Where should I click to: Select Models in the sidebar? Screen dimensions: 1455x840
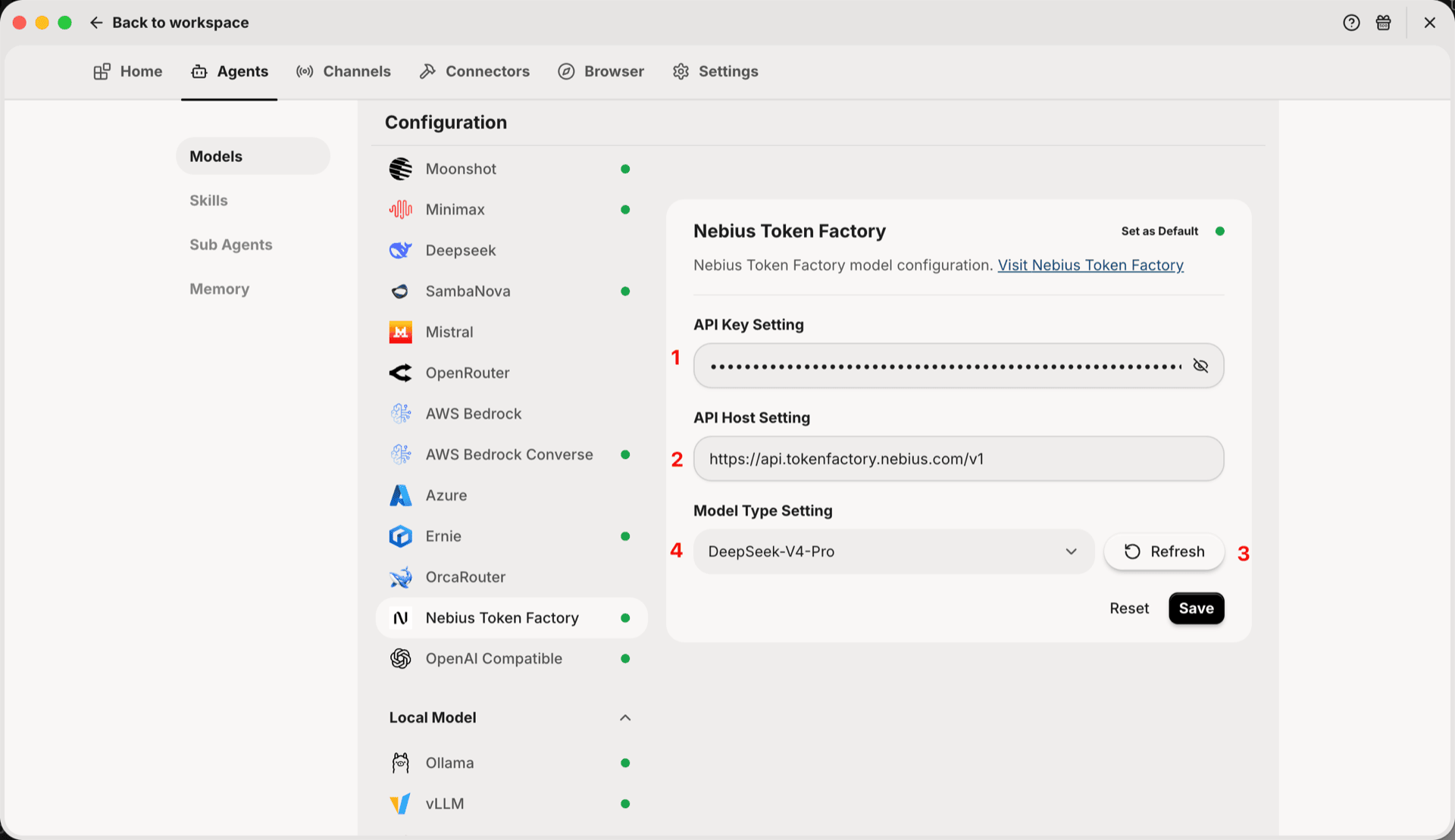253,156
